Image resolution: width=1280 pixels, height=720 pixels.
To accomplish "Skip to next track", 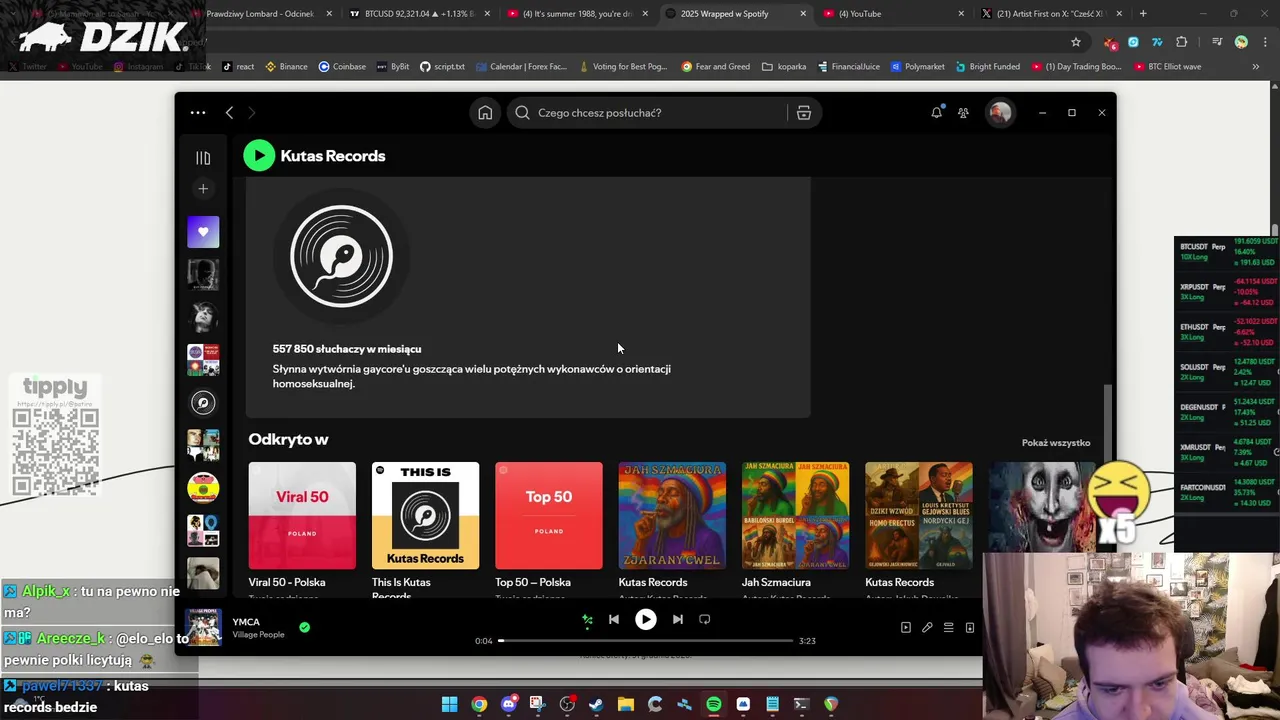I will coord(678,619).
